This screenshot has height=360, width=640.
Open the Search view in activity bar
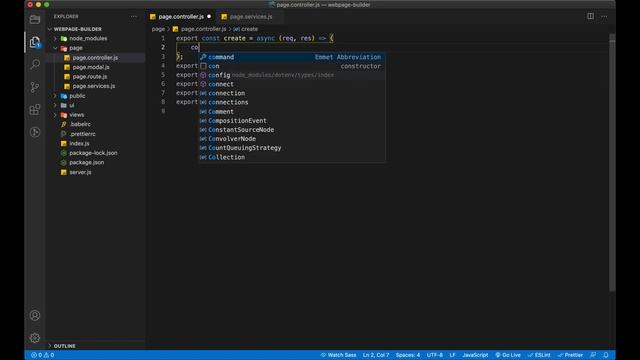coord(35,64)
